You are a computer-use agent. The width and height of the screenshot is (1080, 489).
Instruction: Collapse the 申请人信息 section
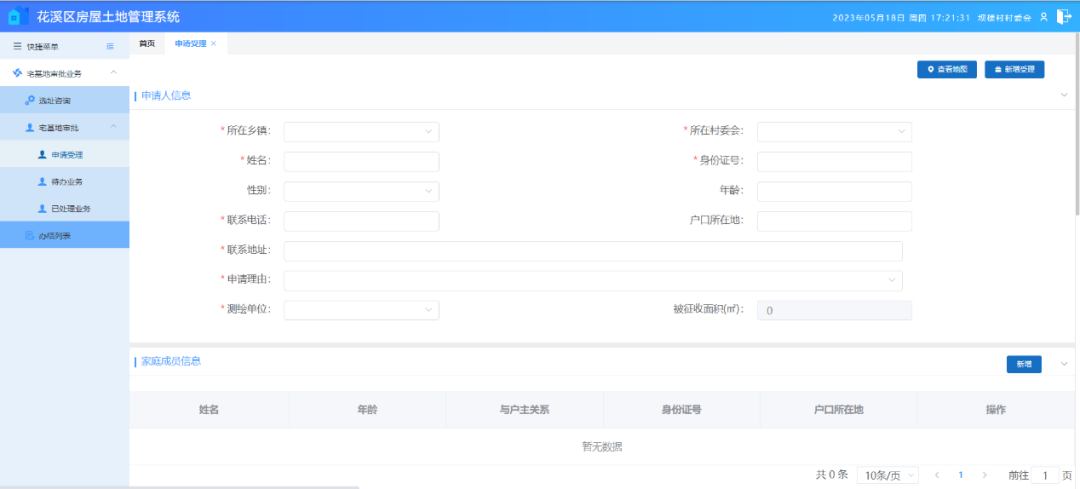pyautogui.click(x=1064, y=95)
